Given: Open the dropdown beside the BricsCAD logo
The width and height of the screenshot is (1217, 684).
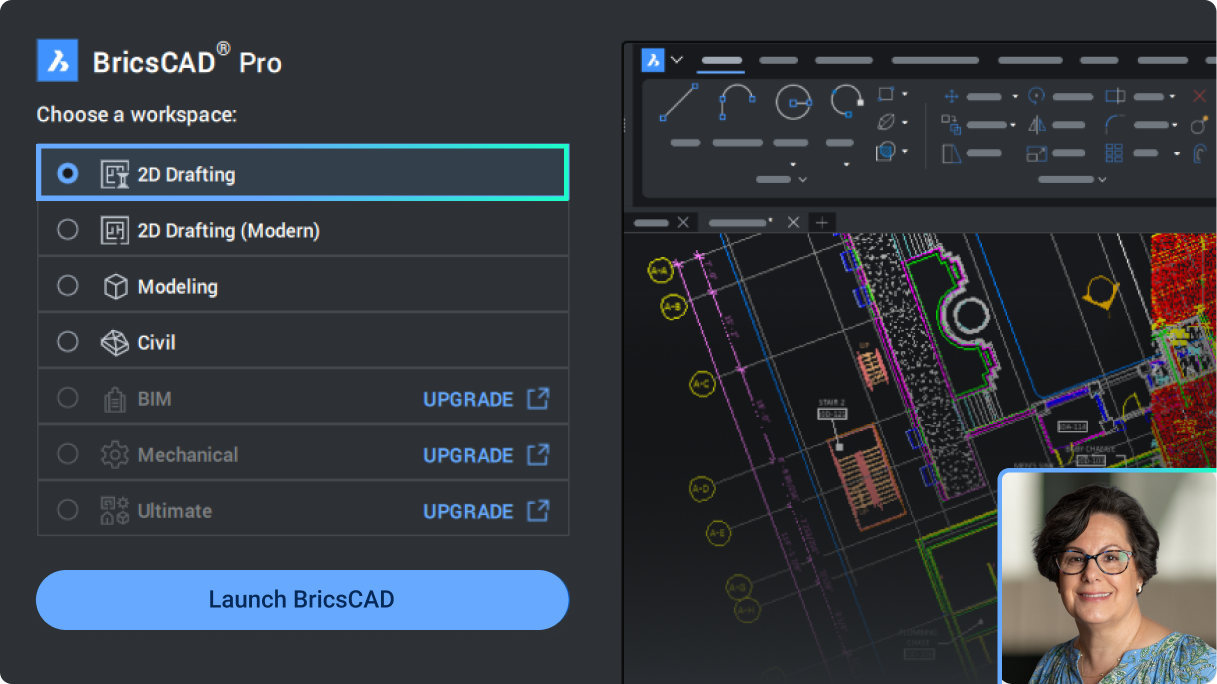Looking at the screenshot, I should point(675,61).
